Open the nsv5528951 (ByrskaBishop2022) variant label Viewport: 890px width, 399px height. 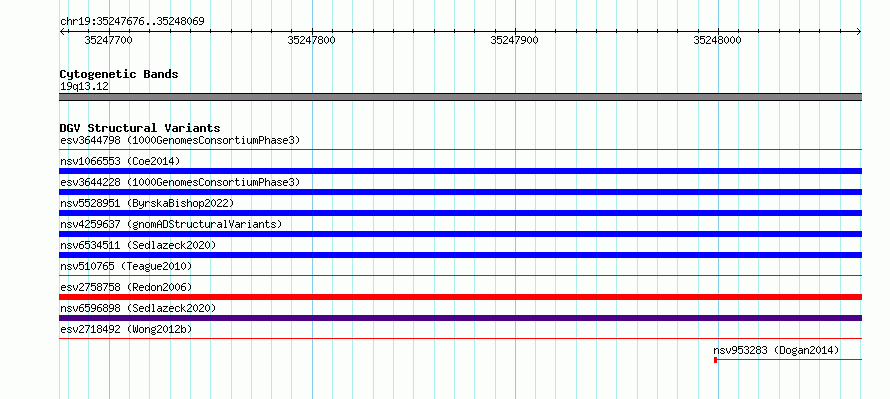147,203
